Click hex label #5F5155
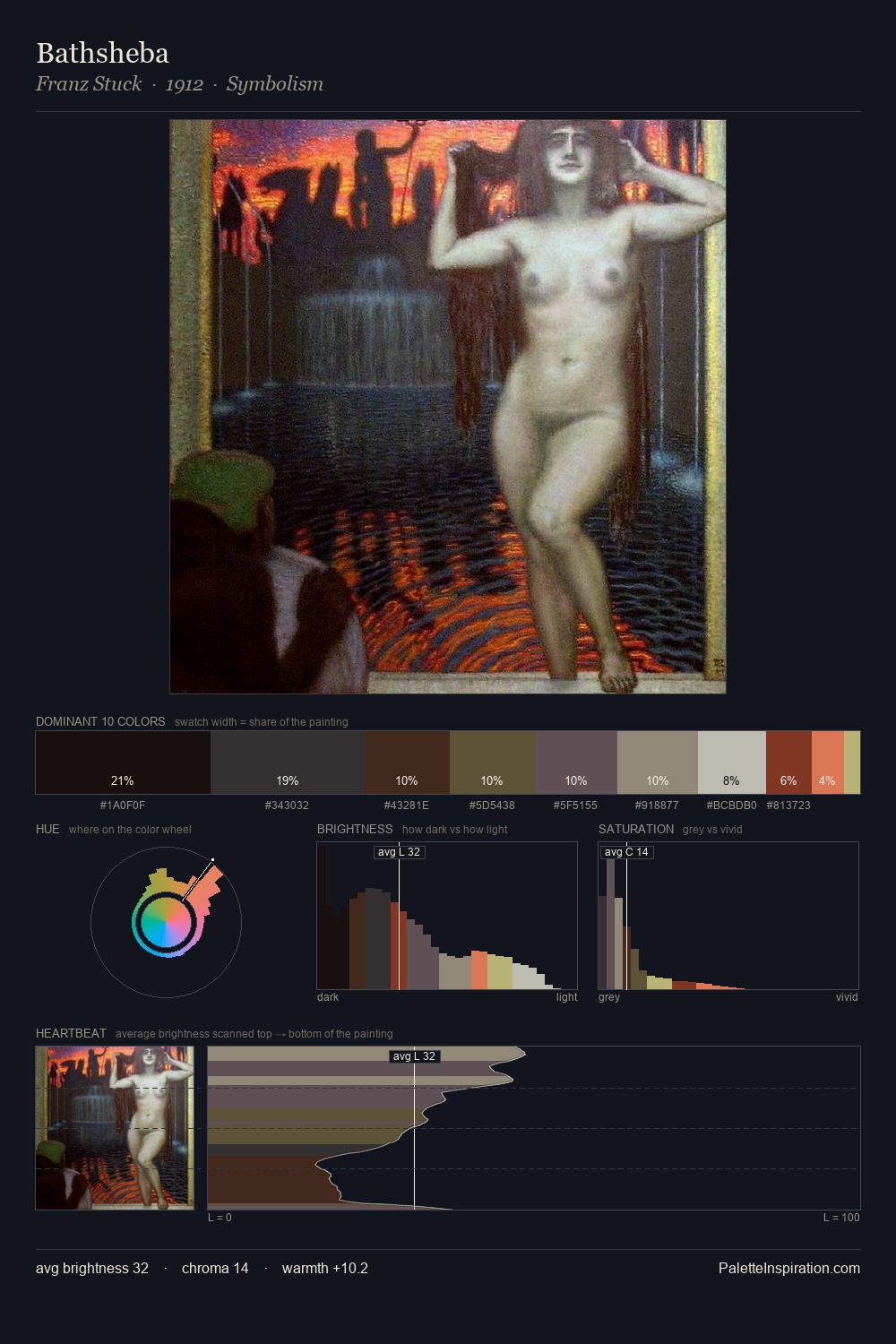This screenshot has width=896, height=1344. pyautogui.click(x=575, y=806)
